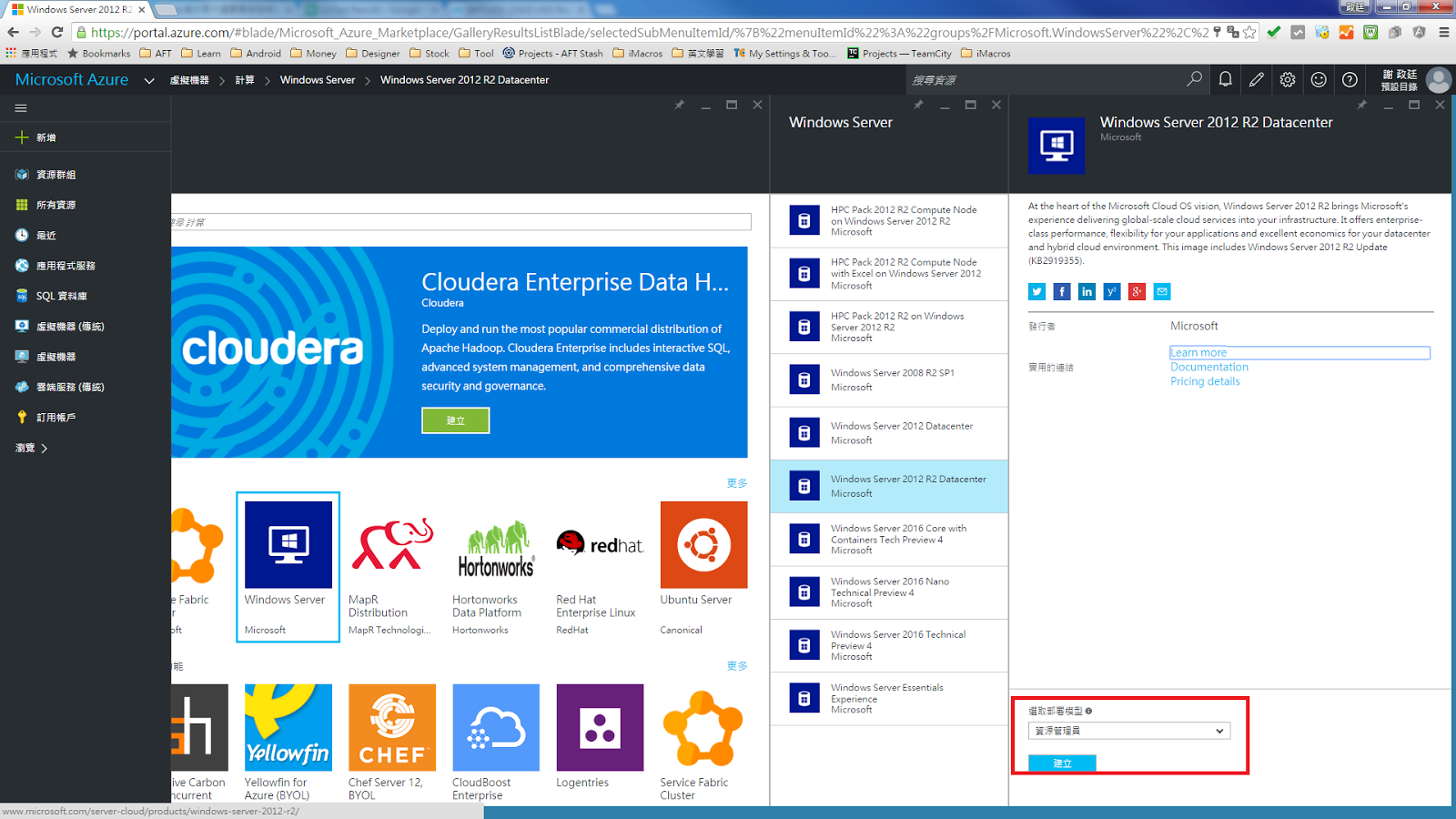
Task: Click the green 建立 button on Cloudera banner
Action: (456, 420)
